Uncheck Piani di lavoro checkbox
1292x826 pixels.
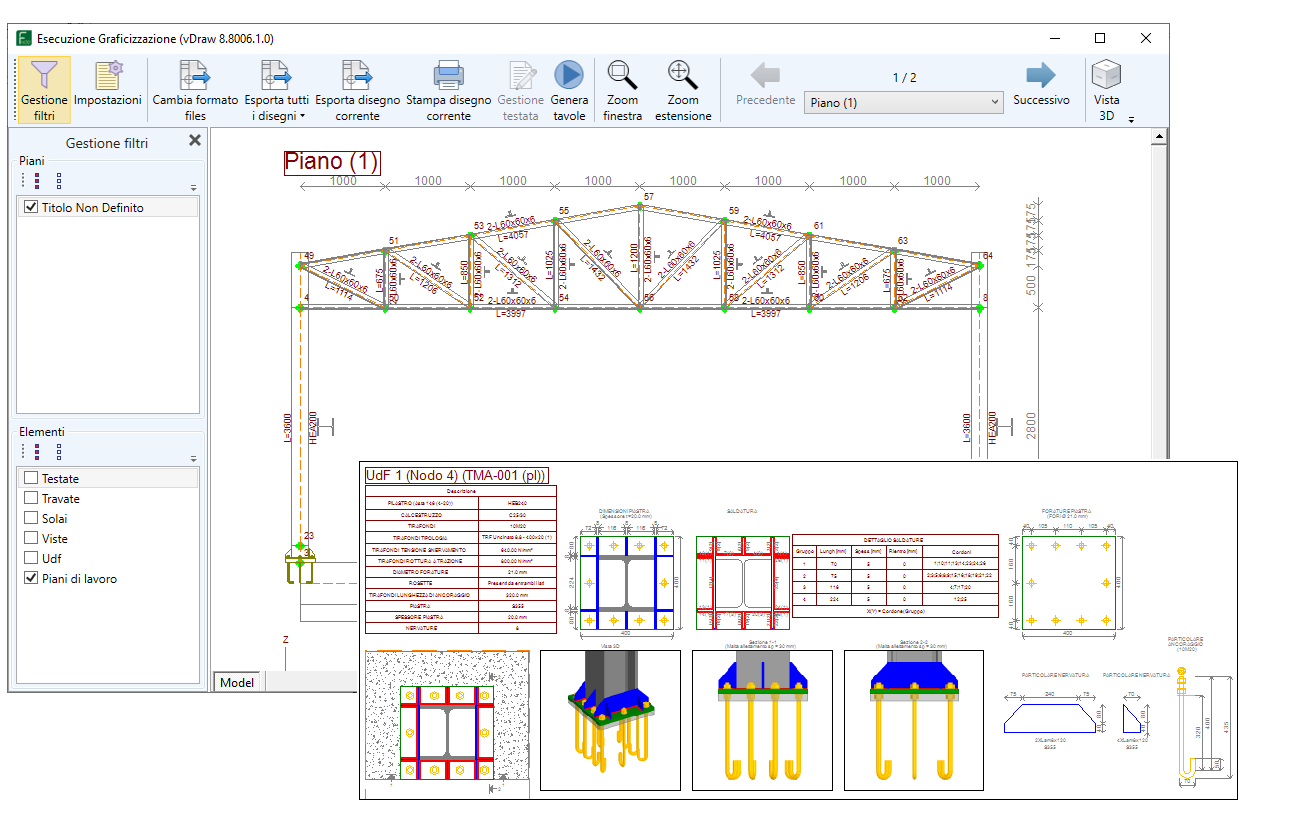click(x=31, y=578)
